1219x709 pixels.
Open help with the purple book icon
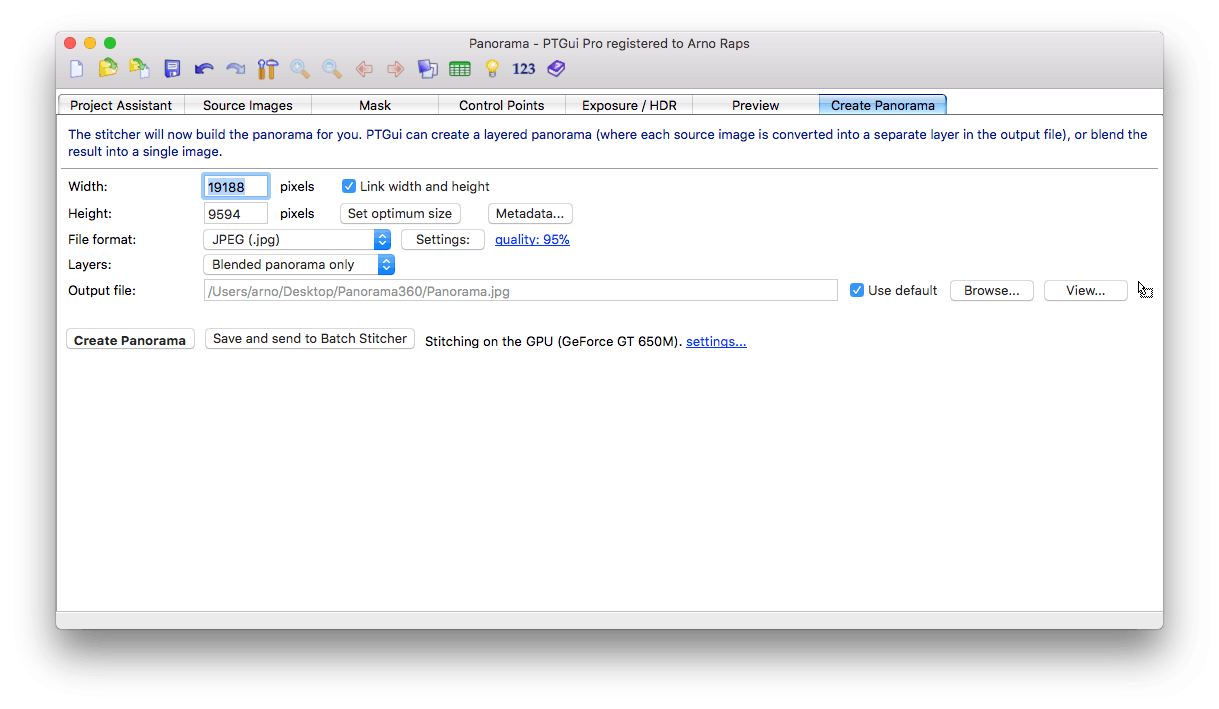pyautogui.click(x=556, y=69)
